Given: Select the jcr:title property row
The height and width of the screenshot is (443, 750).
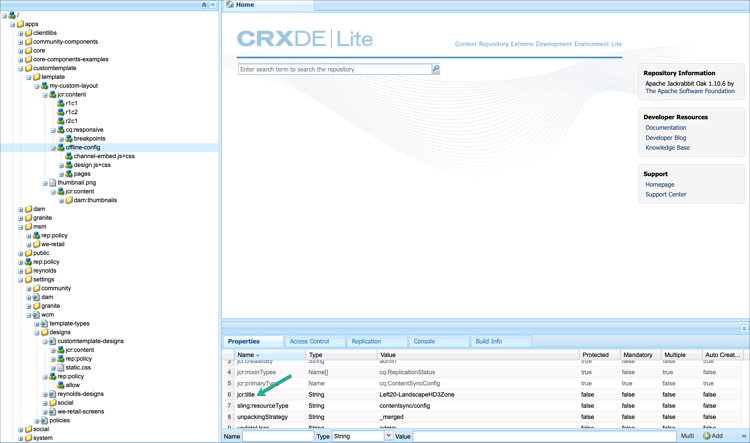Looking at the screenshot, I should (x=482, y=395).
